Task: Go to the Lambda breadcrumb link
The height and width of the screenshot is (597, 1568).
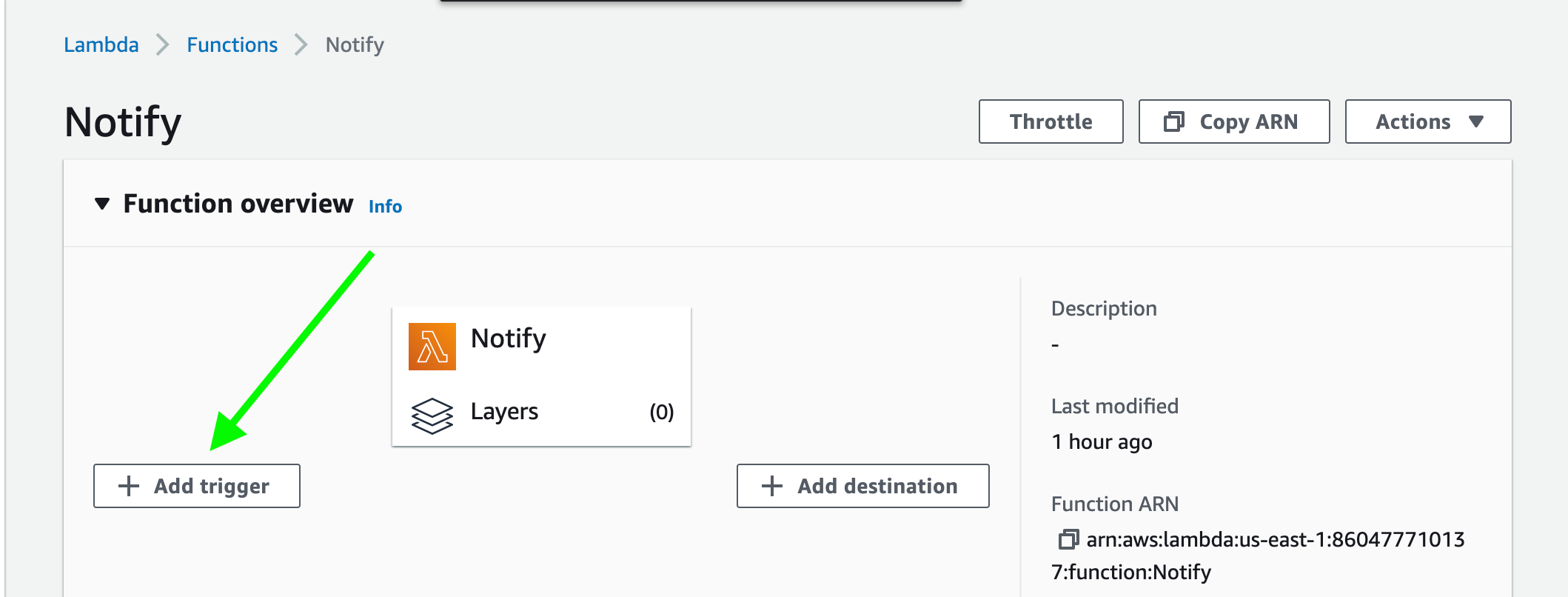Action: coord(101,44)
